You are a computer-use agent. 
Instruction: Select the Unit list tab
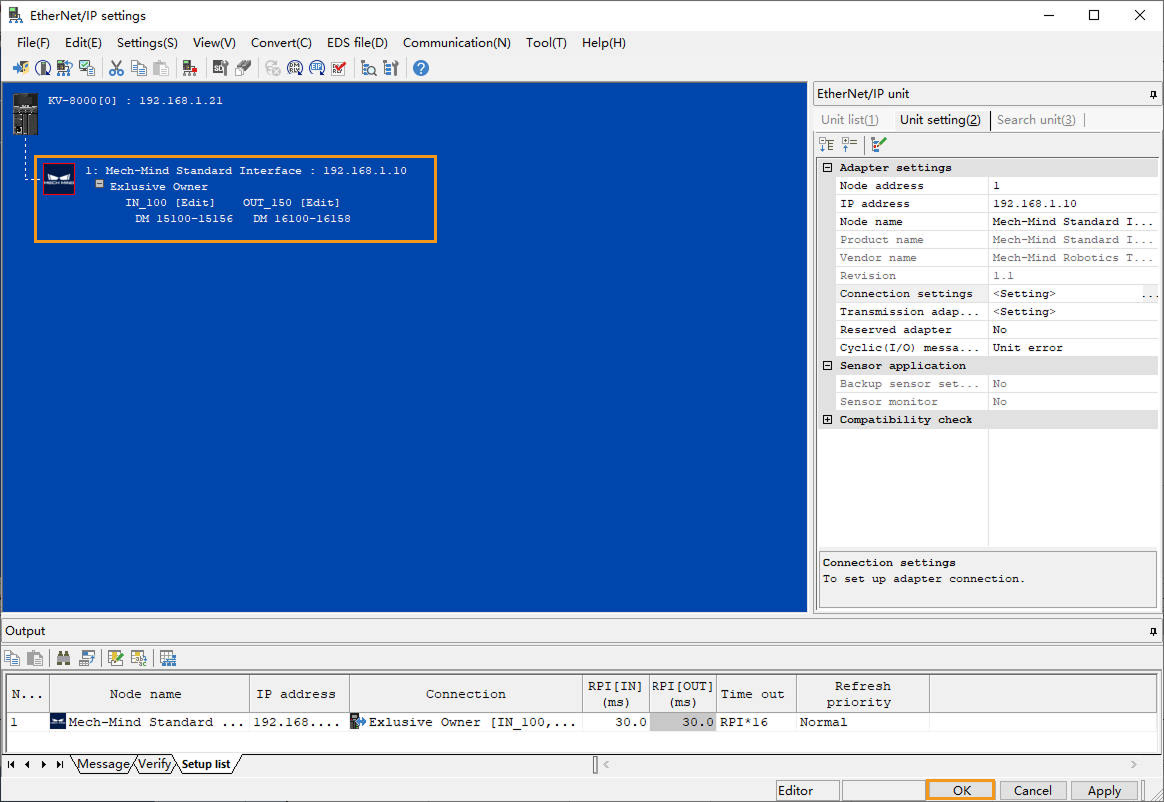tap(848, 119)
